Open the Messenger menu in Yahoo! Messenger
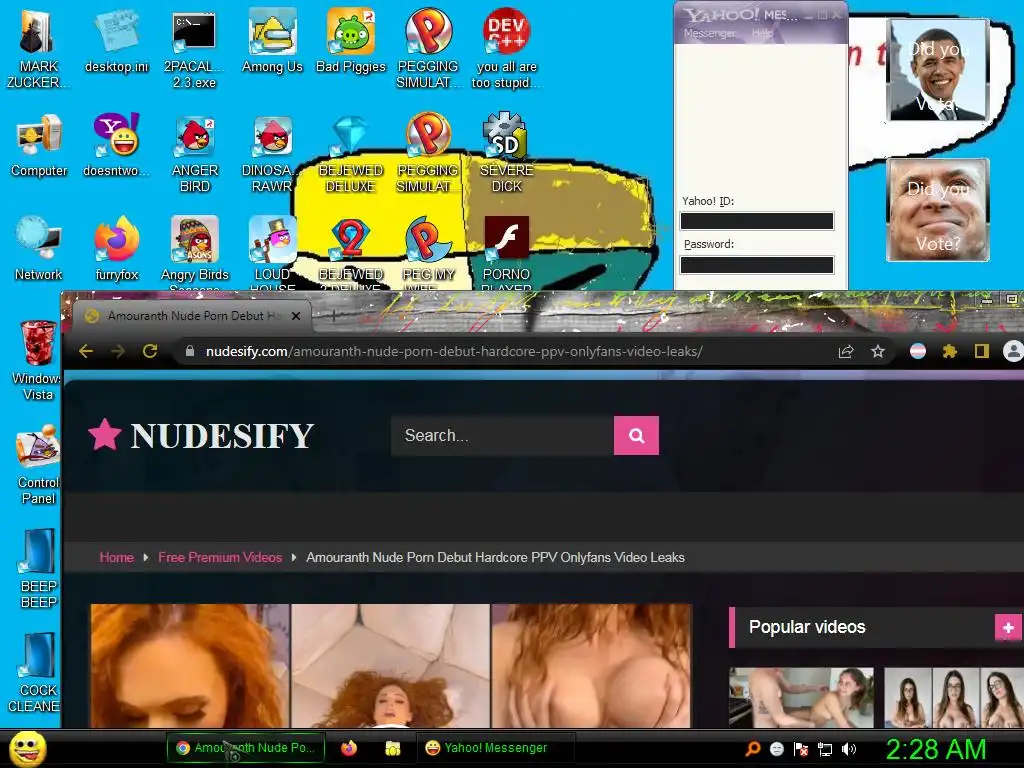Screen dimensions: 1024x768 point(709,33)
